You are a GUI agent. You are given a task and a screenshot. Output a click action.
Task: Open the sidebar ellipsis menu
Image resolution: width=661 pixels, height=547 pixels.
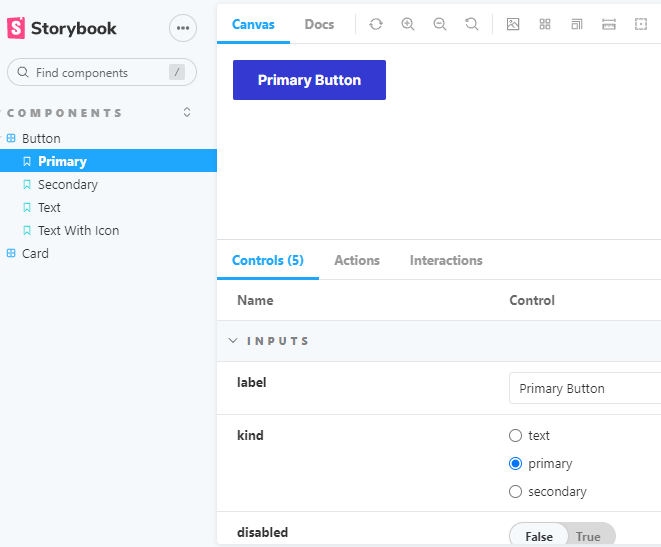click(x=183, y=28)
